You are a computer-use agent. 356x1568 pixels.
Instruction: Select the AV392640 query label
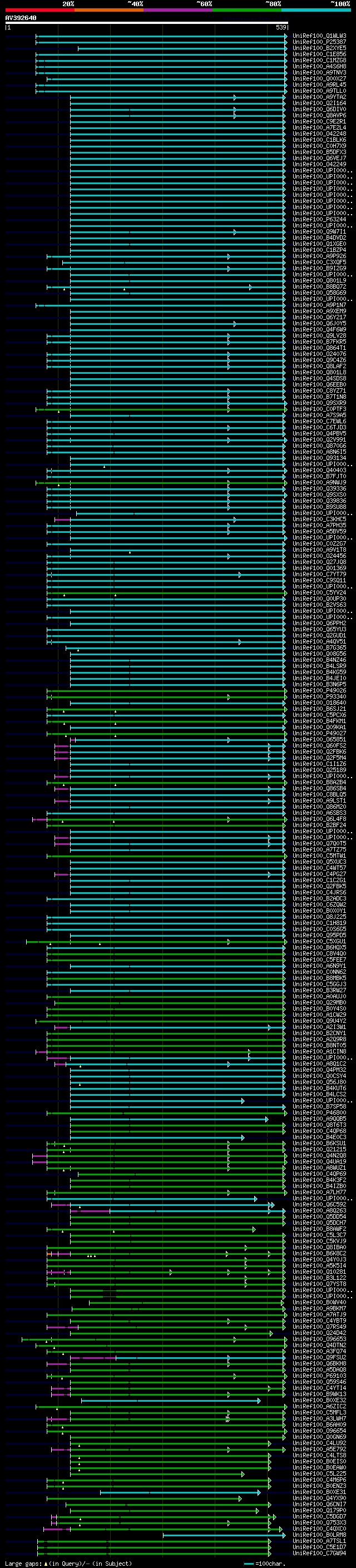[21, 18]
